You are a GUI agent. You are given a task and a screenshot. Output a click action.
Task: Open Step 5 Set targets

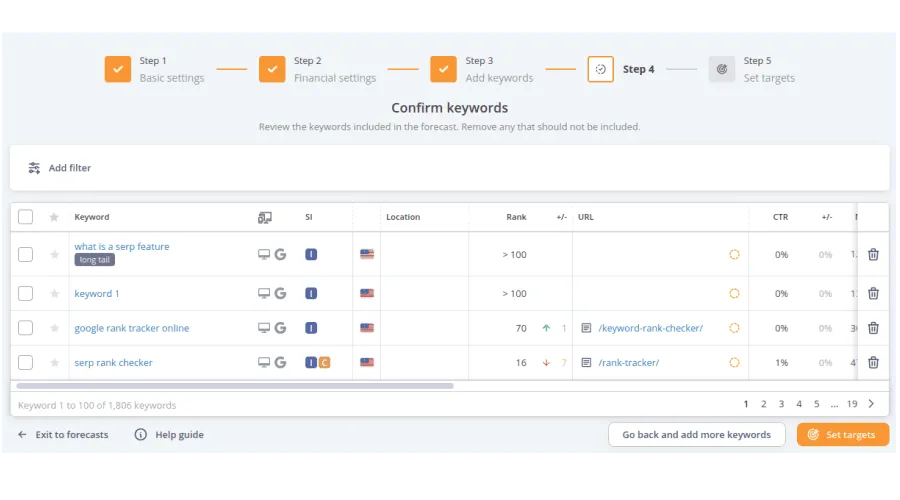(x=722, y=69)
